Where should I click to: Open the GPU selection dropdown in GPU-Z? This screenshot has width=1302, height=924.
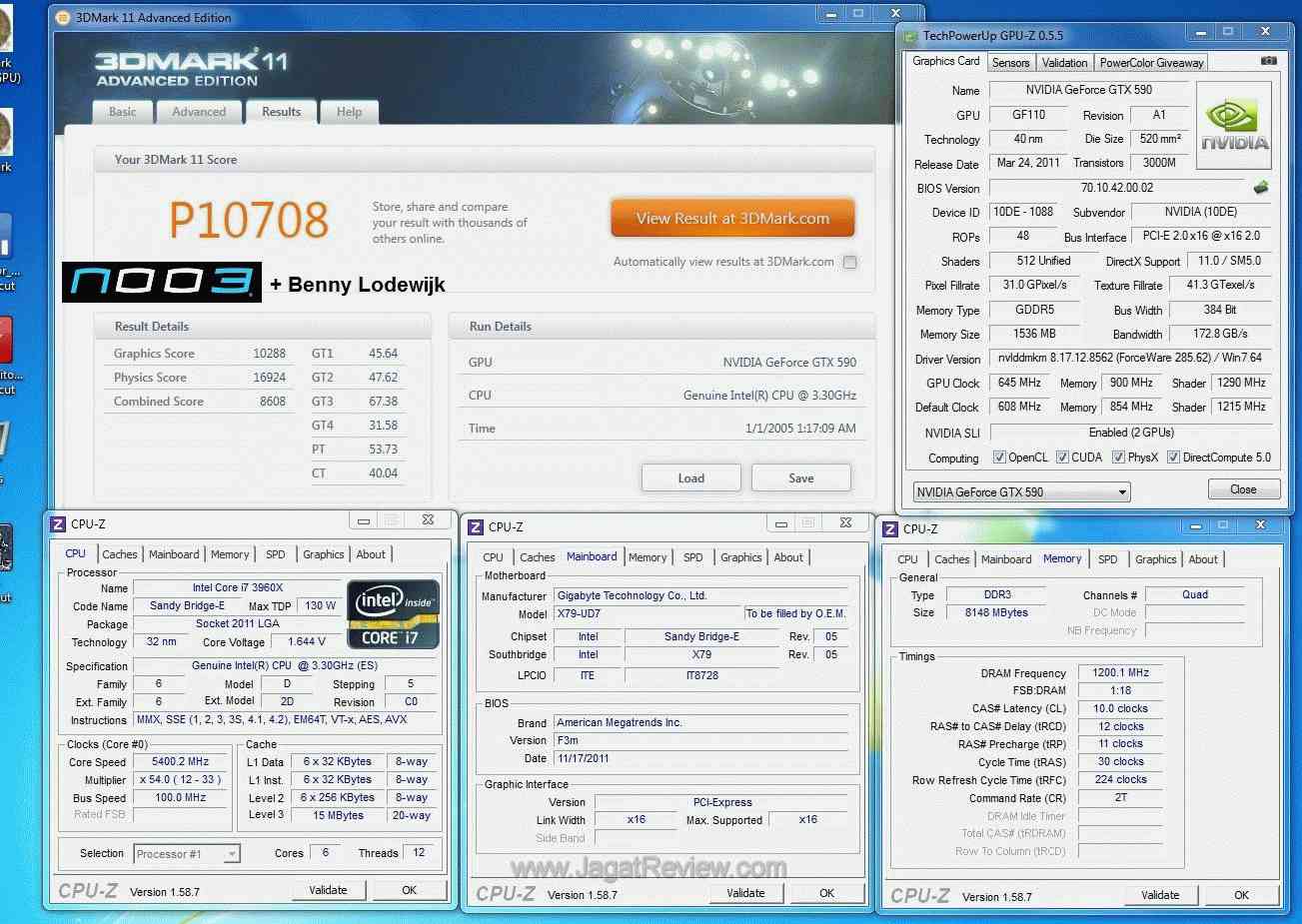point(1022,491)
